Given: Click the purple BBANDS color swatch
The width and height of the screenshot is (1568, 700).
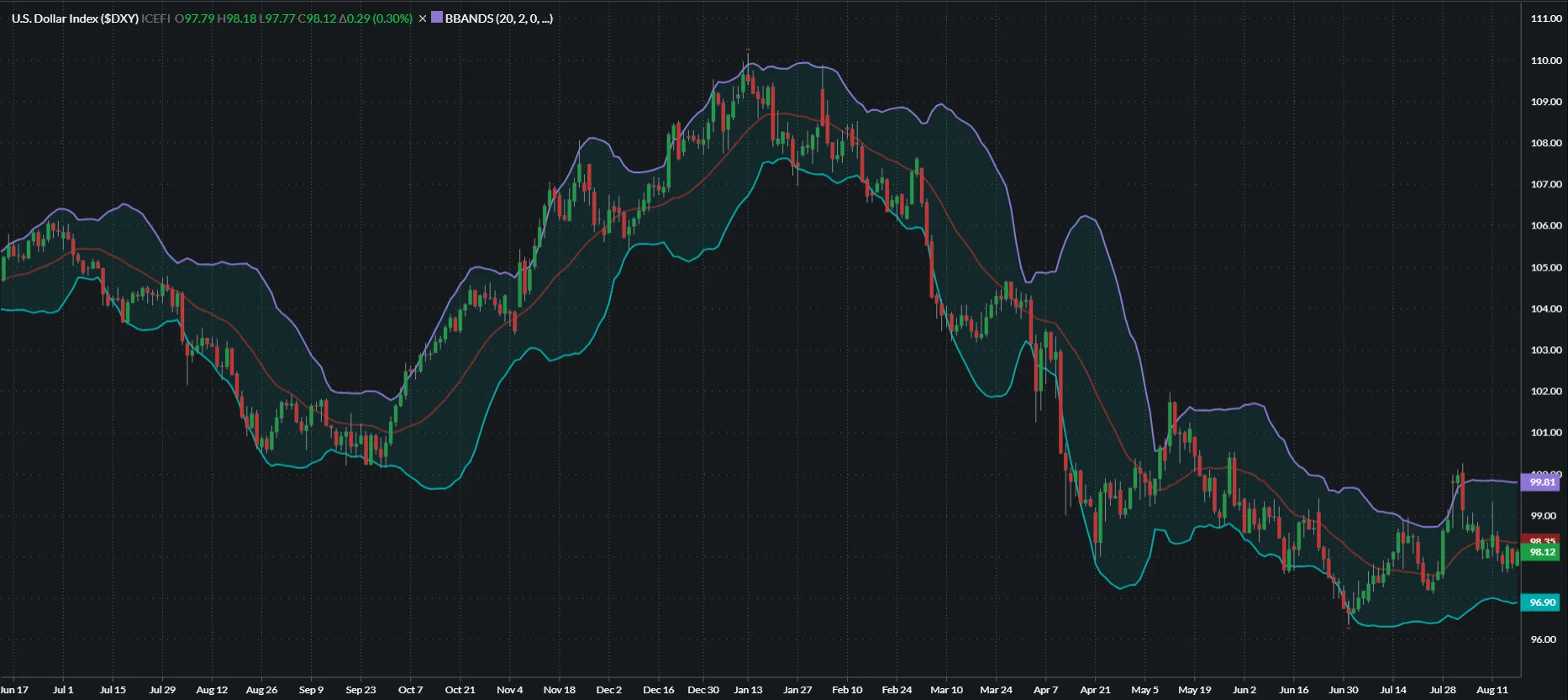Looking at the screenshot, I should (437, 18).
